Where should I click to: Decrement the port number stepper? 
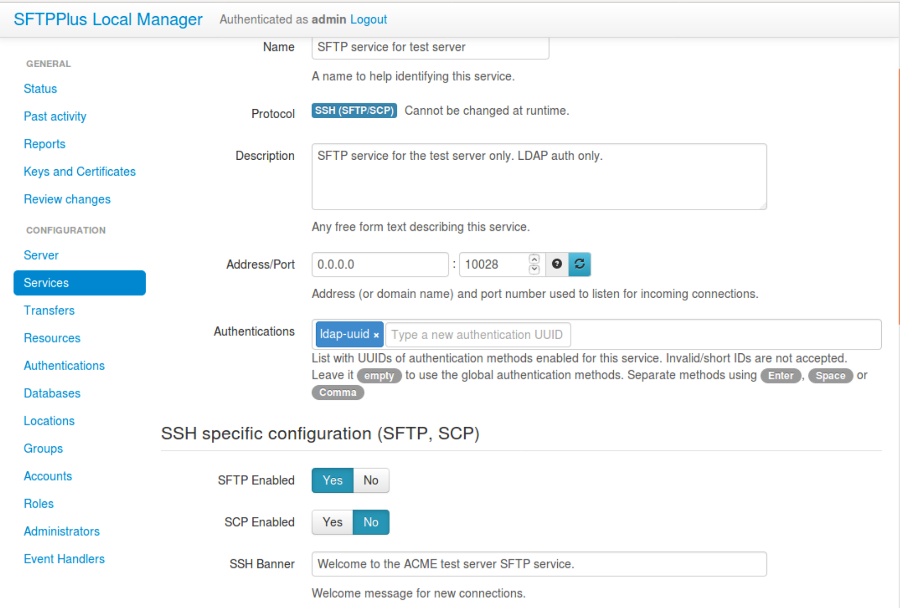[x=533, y=269]
